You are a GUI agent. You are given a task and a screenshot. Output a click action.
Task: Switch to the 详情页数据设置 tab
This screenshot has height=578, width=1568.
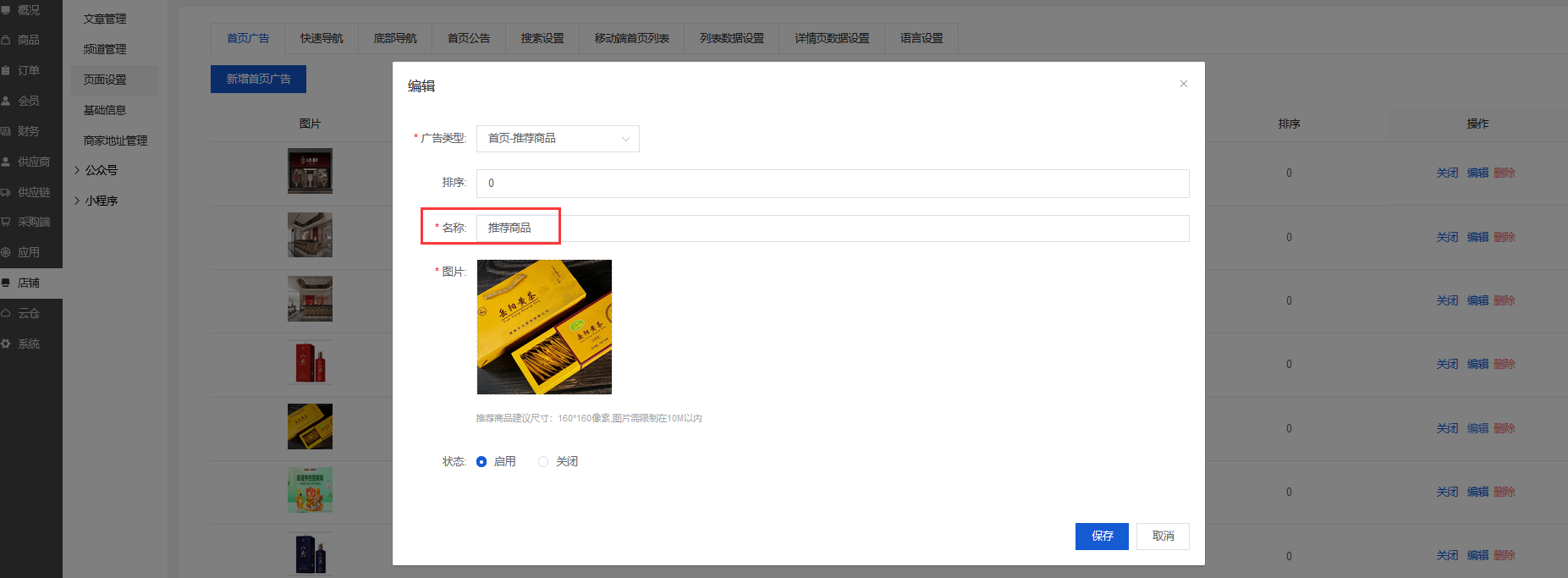tap(832, 38)
